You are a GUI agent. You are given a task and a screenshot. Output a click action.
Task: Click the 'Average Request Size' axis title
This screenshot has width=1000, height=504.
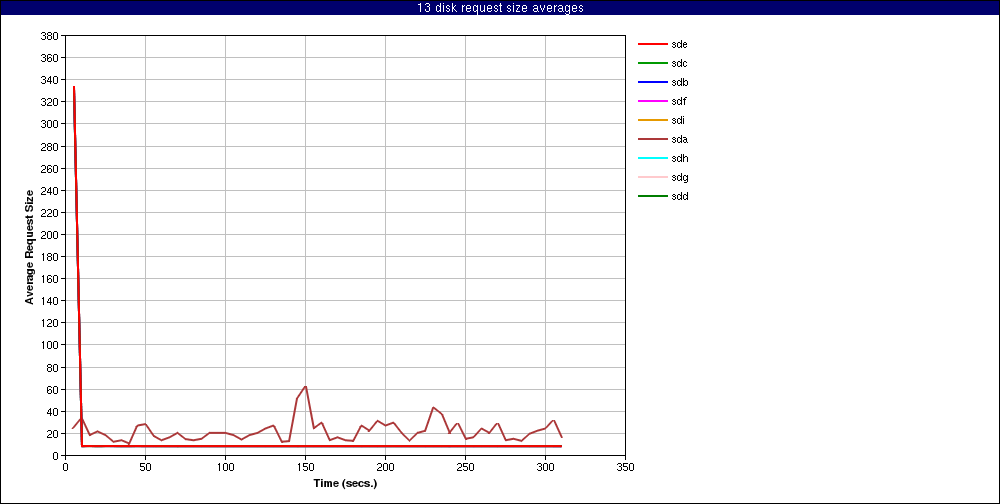point(29,246)
